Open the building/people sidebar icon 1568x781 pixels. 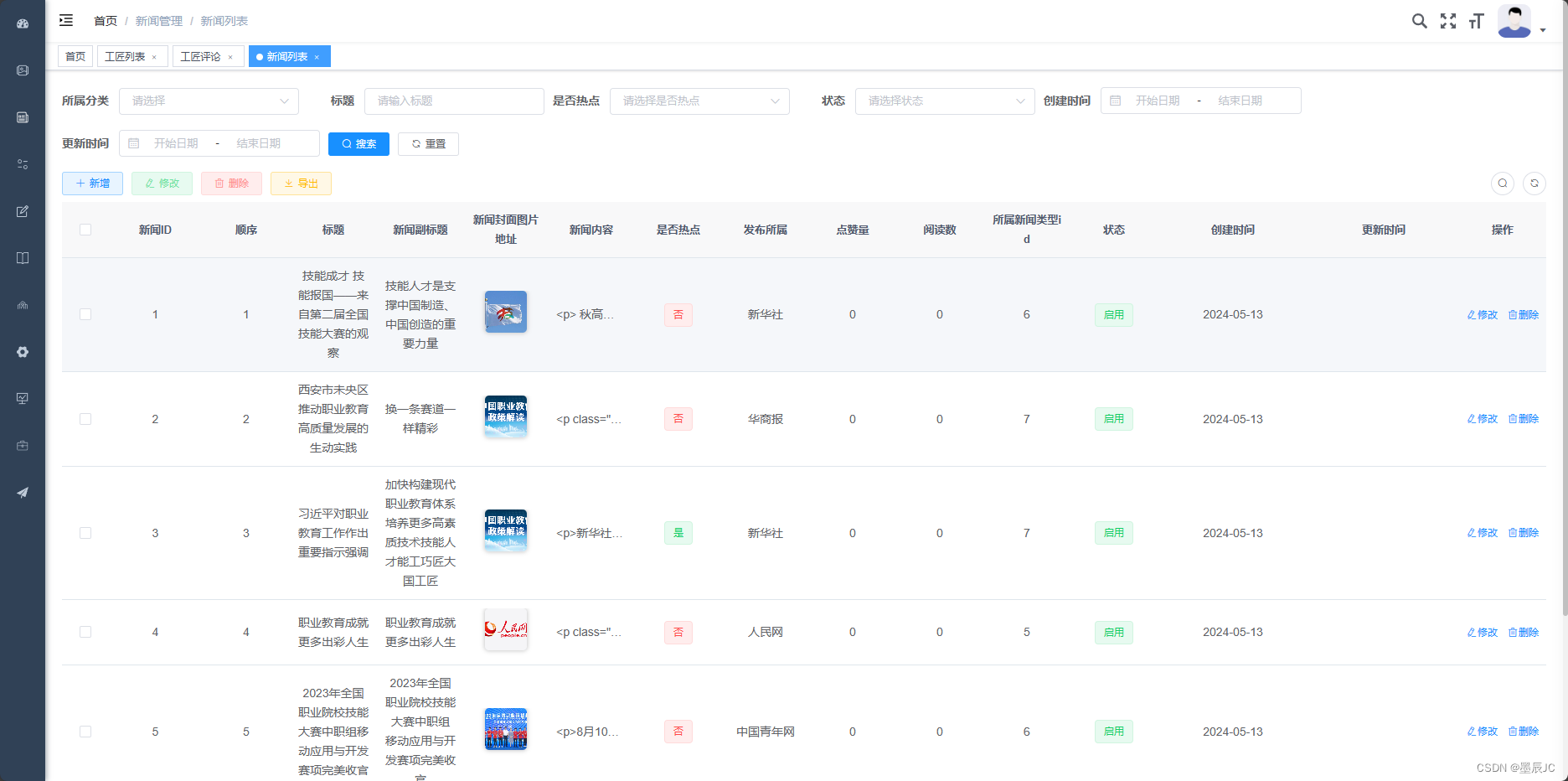click(23, 305)
